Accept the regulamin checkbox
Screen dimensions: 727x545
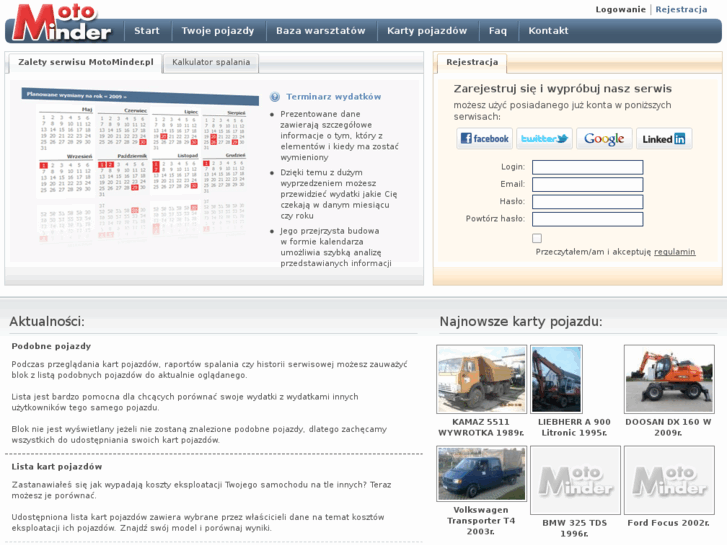pyautogui.click(x=537, y=238)
